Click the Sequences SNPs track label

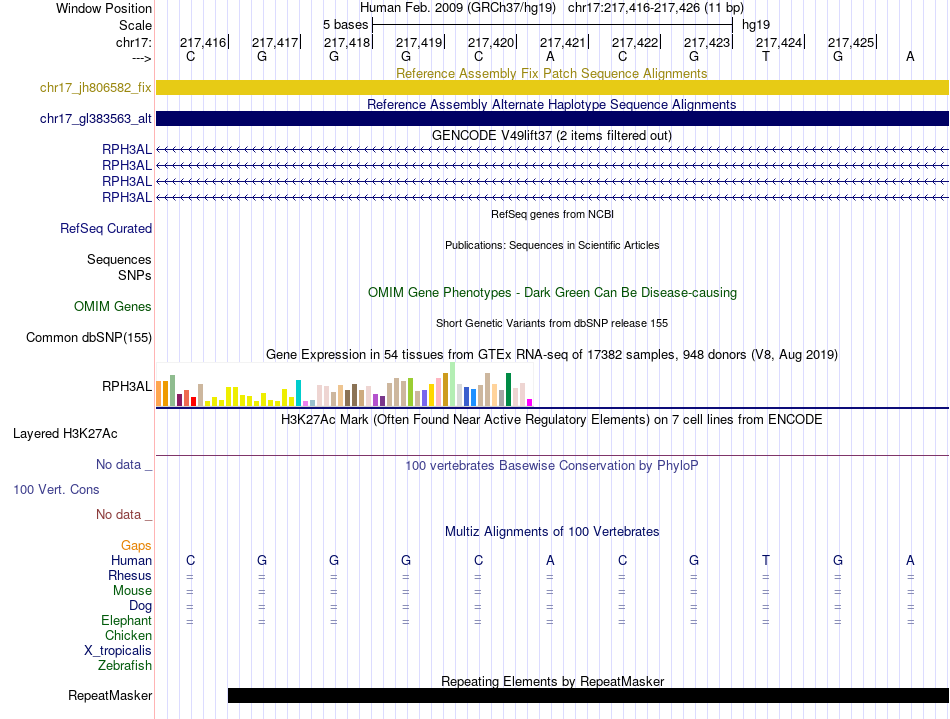(x=119, y=267)
